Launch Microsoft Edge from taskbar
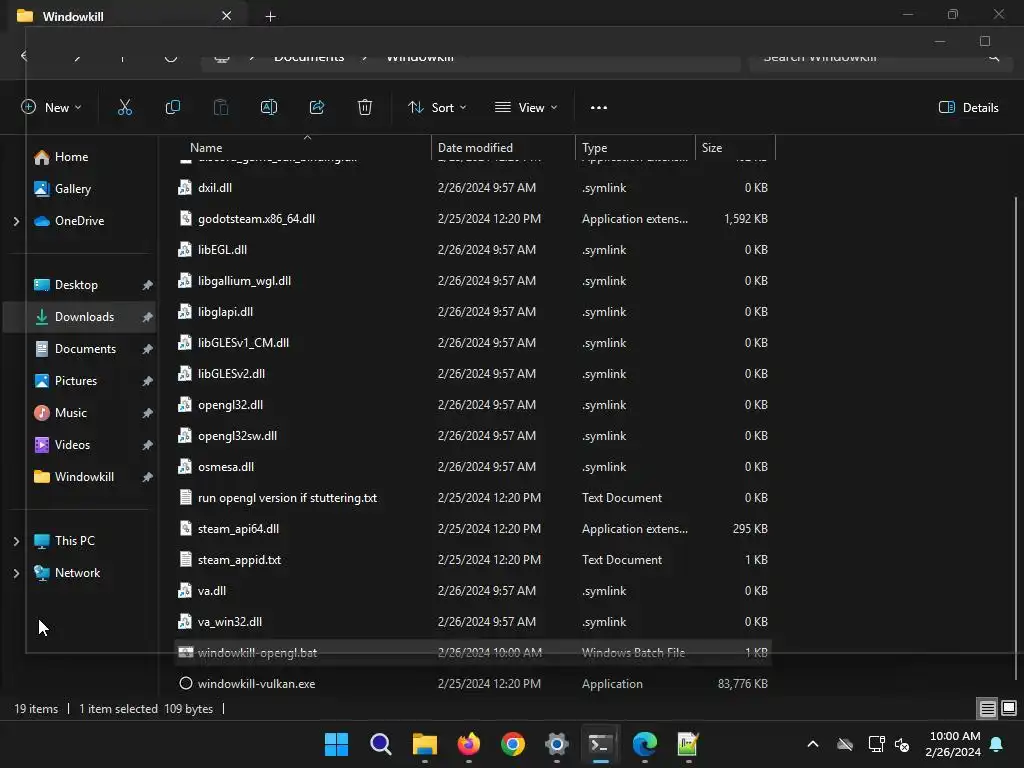Viewport: 1024px width, 768px height. point(645,744)
